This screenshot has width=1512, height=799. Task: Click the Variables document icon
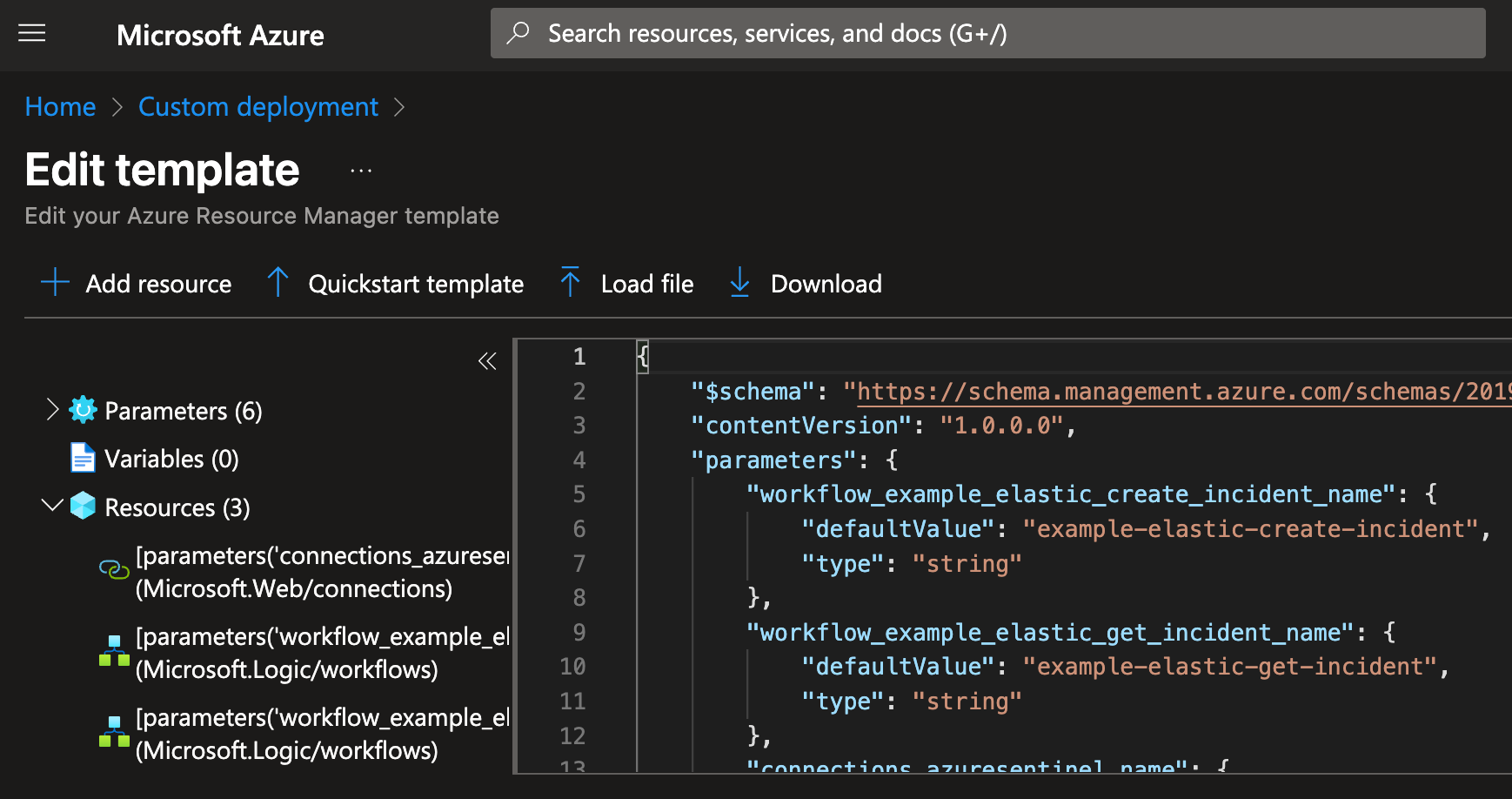click(83, 458)
